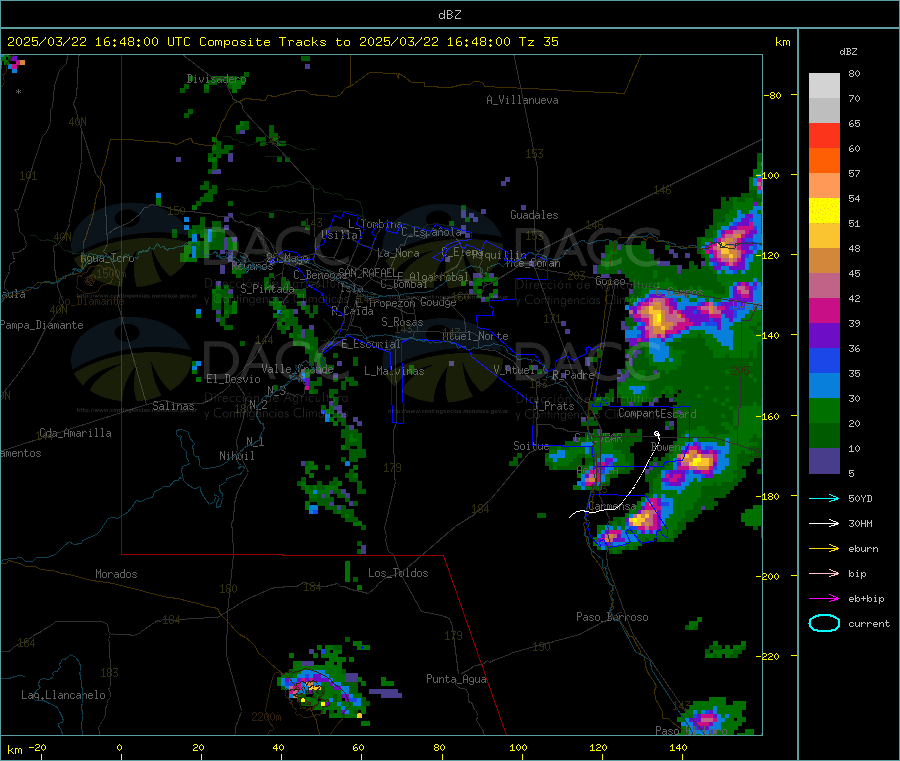Click the 'L_Malvinas' label

point(394,371)
